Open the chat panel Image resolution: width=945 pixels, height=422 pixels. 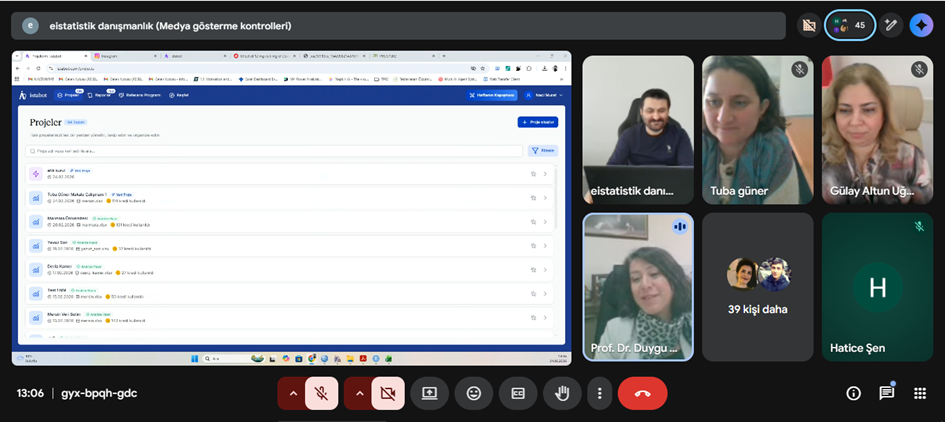(886, 393)
